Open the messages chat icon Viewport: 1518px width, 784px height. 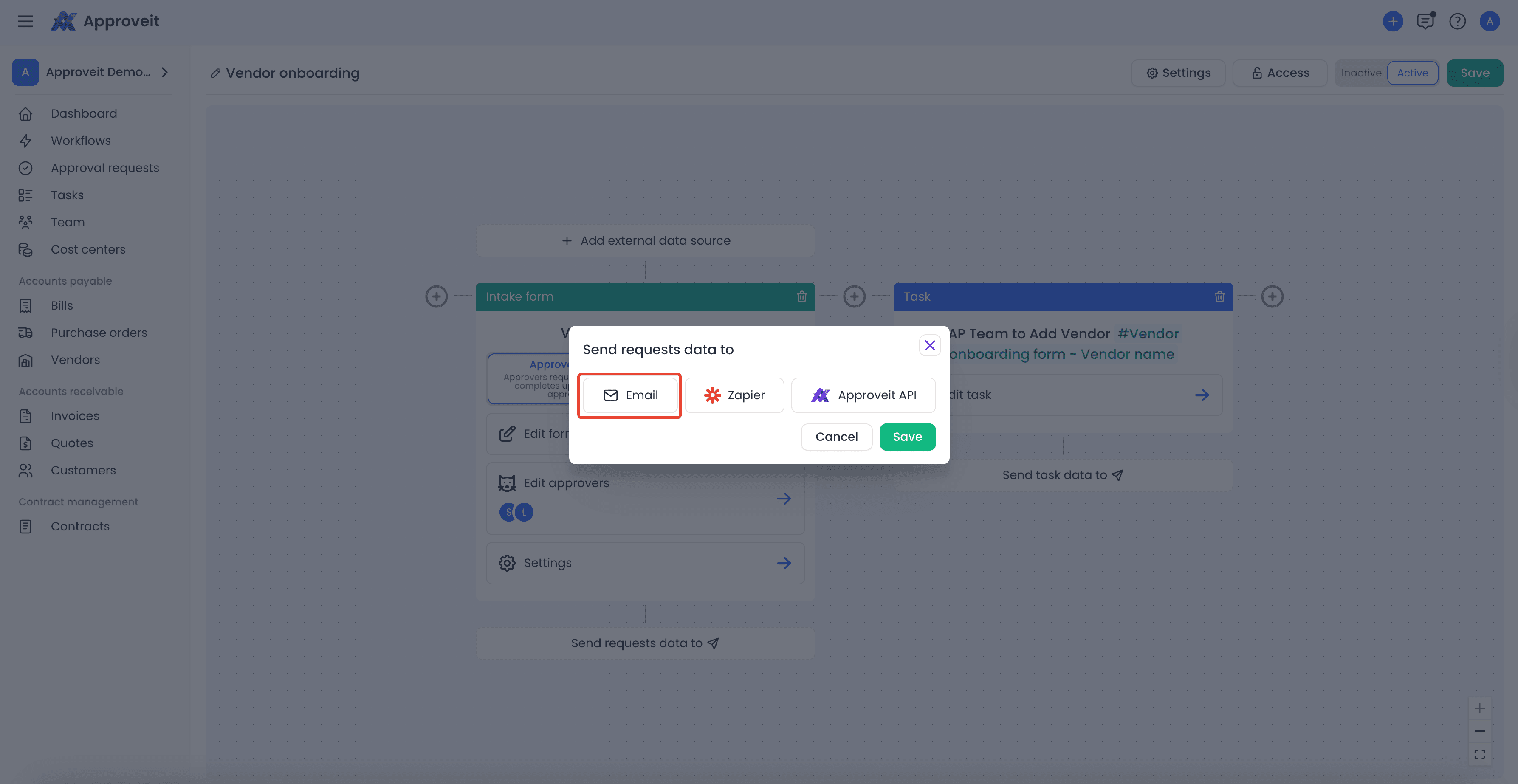pos(1425,21)
